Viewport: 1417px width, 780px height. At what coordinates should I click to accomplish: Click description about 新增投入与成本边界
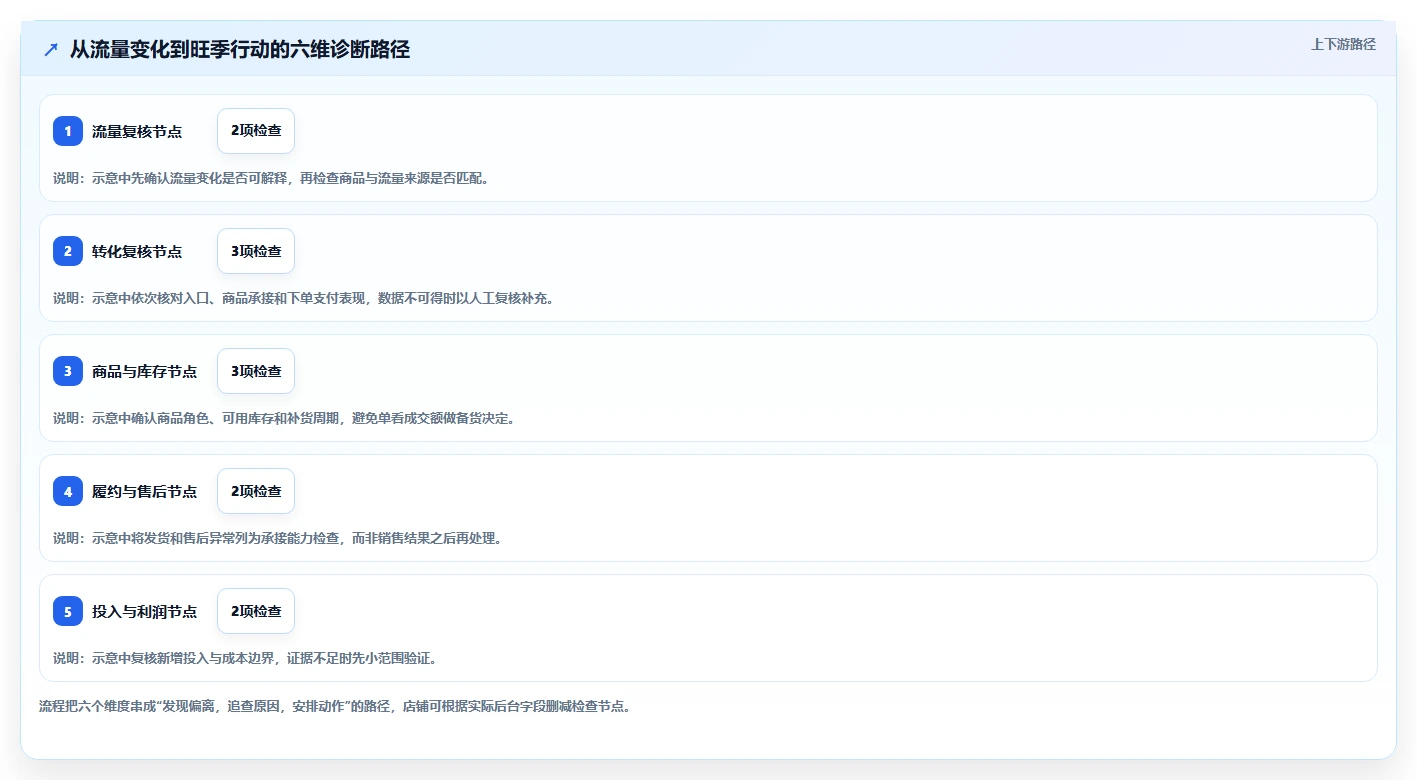245,658
